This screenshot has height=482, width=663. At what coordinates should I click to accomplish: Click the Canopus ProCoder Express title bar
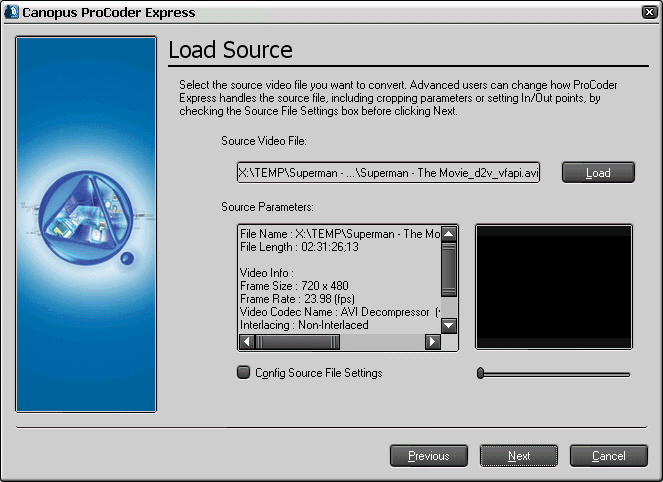(300, 13)
